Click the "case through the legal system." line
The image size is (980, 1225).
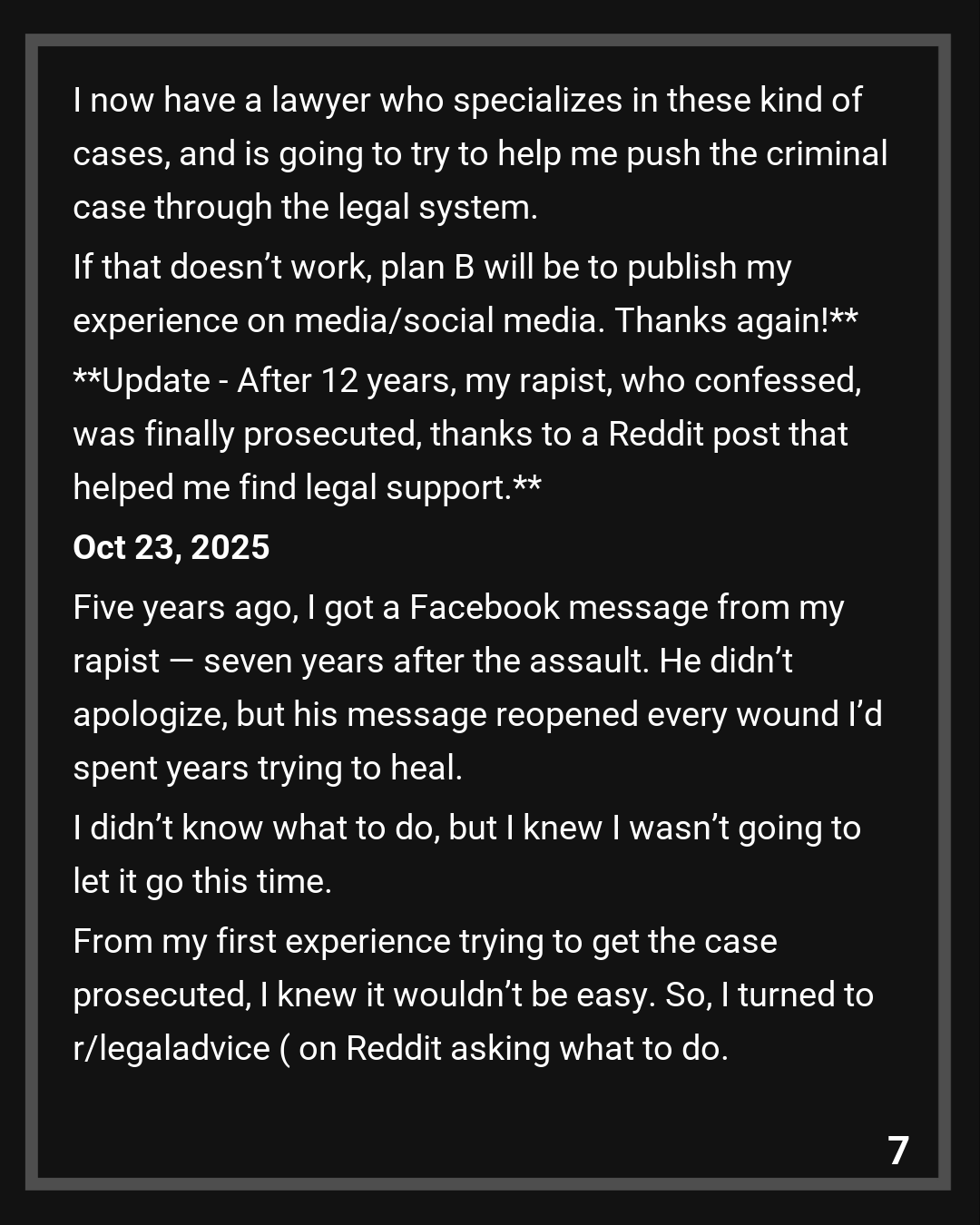tap(305, 207)
